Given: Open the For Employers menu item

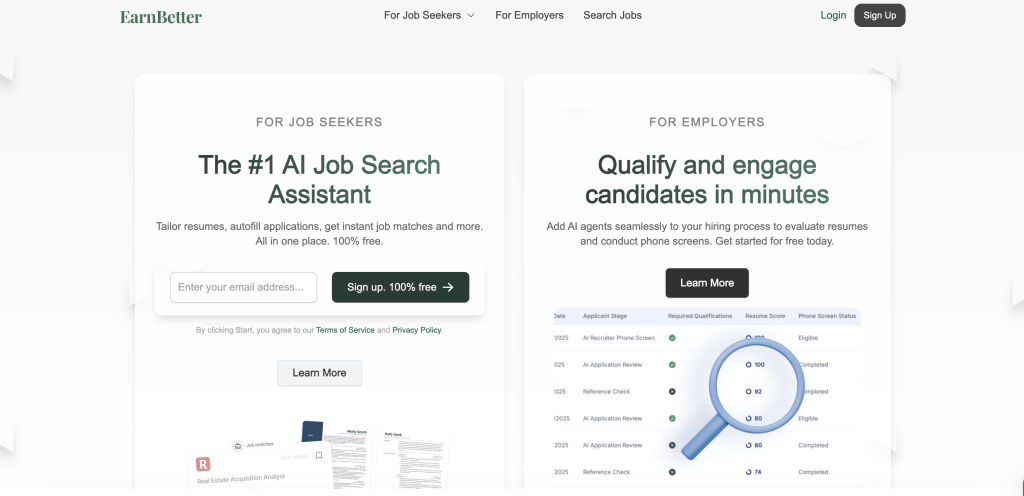Looking at the screenshot, I should click(529, 16).
